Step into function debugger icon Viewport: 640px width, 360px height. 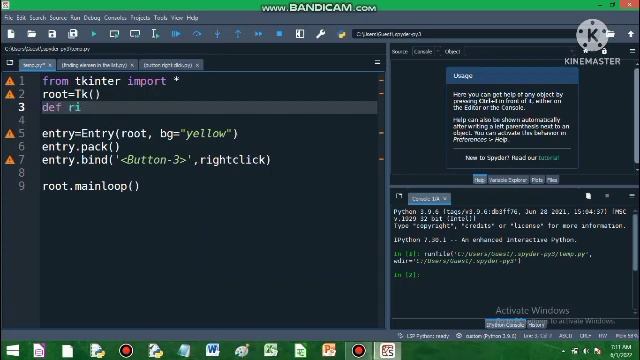pos(218,34)
